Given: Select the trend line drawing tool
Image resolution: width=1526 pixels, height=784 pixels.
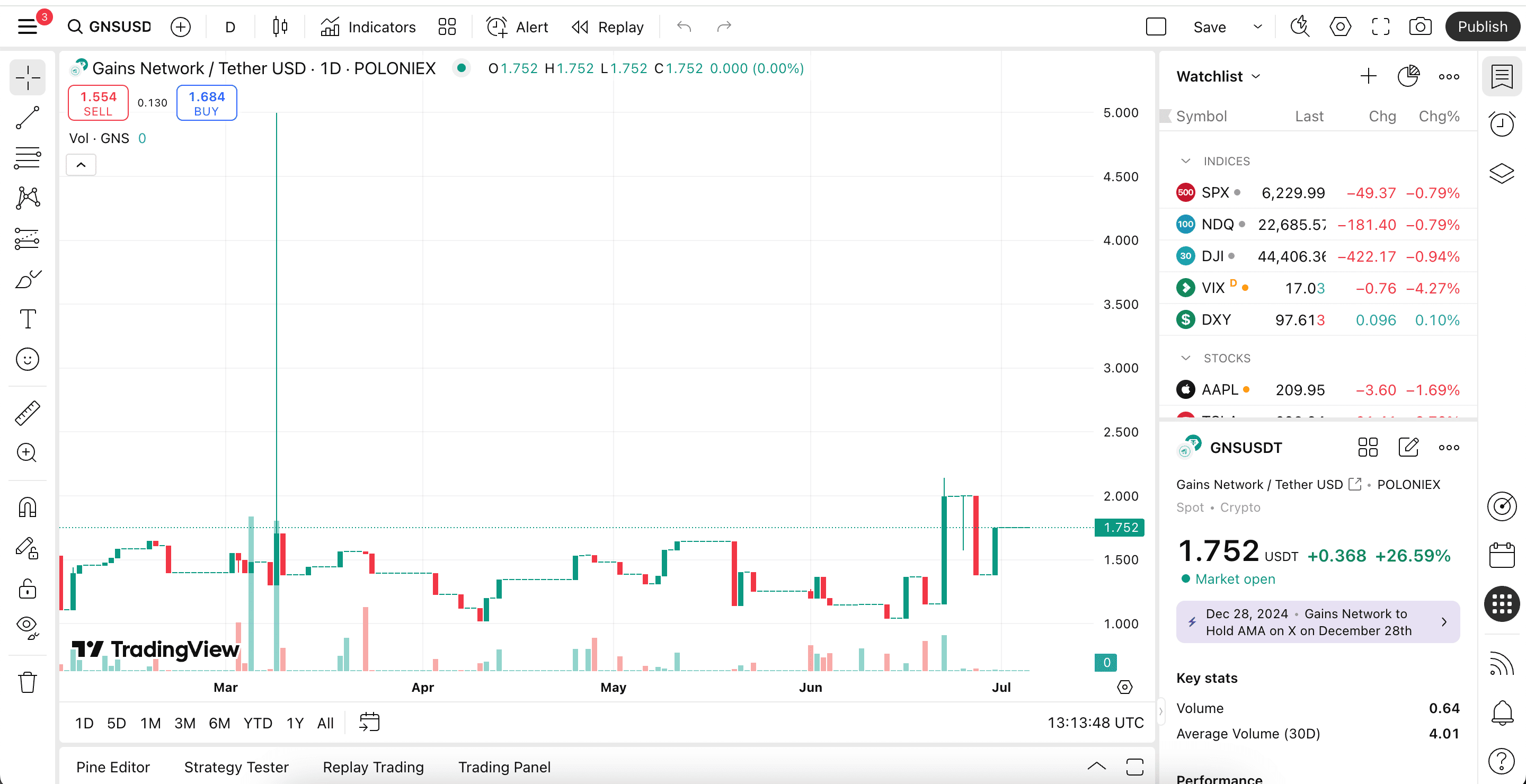Looking at the screenshot, I should pos(27,118).
